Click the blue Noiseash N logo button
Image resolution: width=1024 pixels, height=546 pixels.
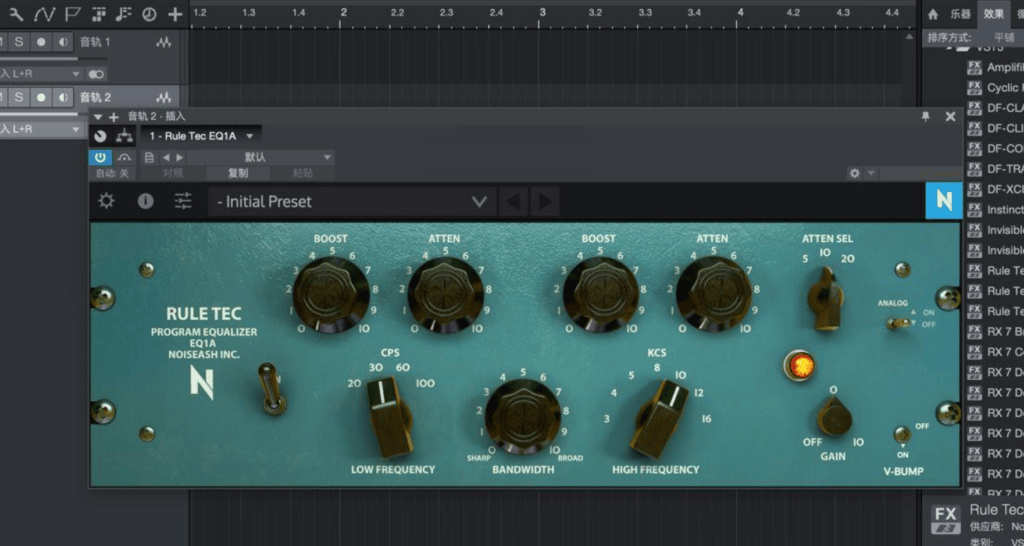pyautogui.click(x=944, y=201)
